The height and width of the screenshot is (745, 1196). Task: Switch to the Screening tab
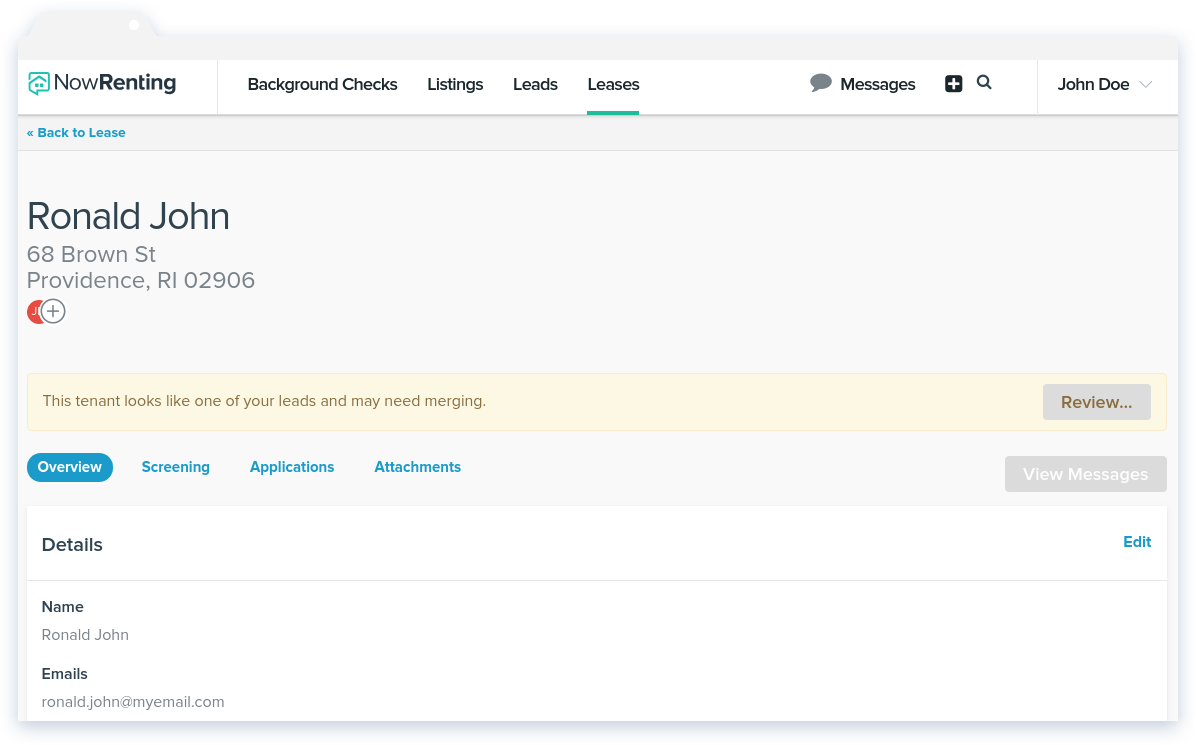(x=175, y=467)
